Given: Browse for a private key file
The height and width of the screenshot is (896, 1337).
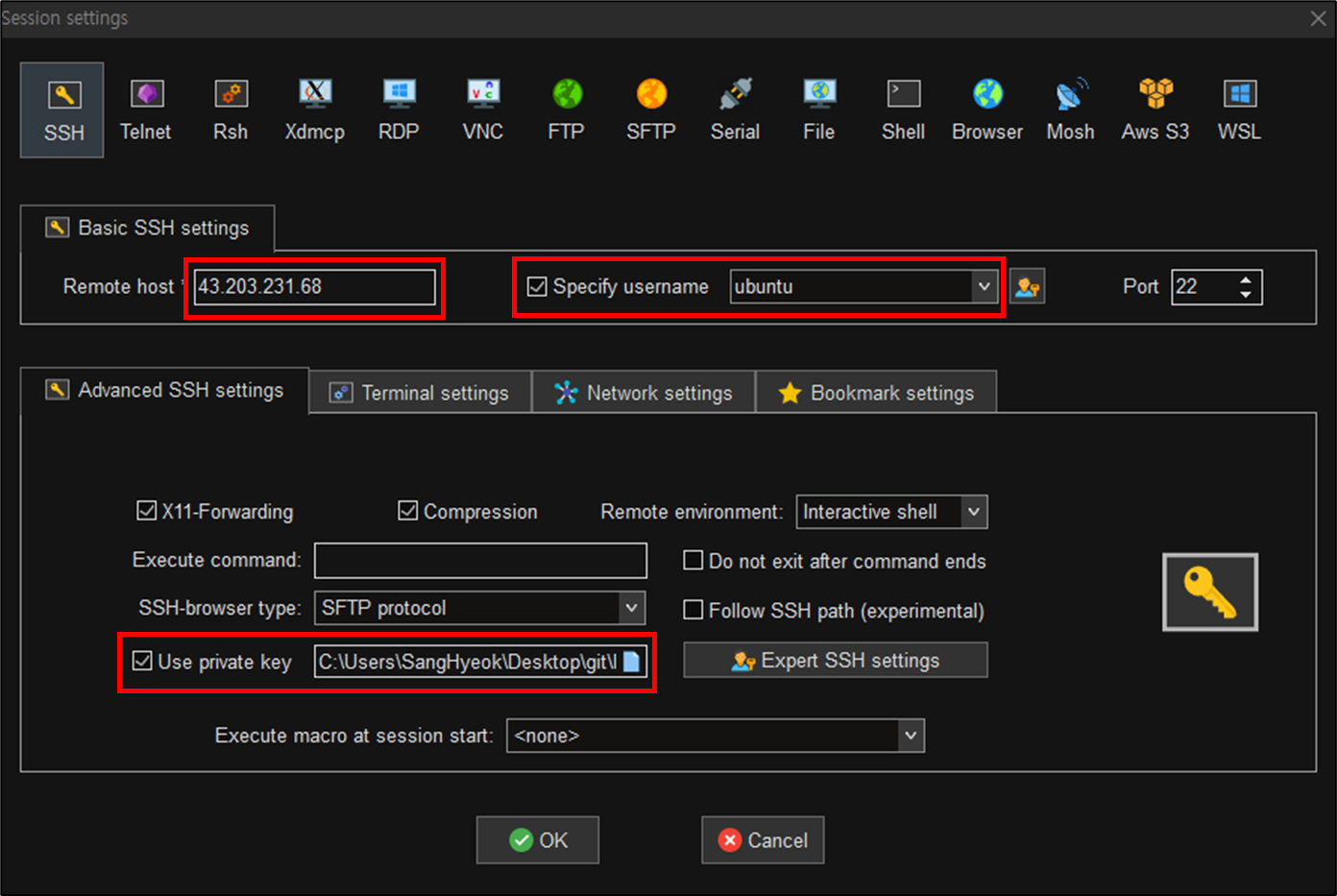Looking at the screenshot, I should coord(631,662).
